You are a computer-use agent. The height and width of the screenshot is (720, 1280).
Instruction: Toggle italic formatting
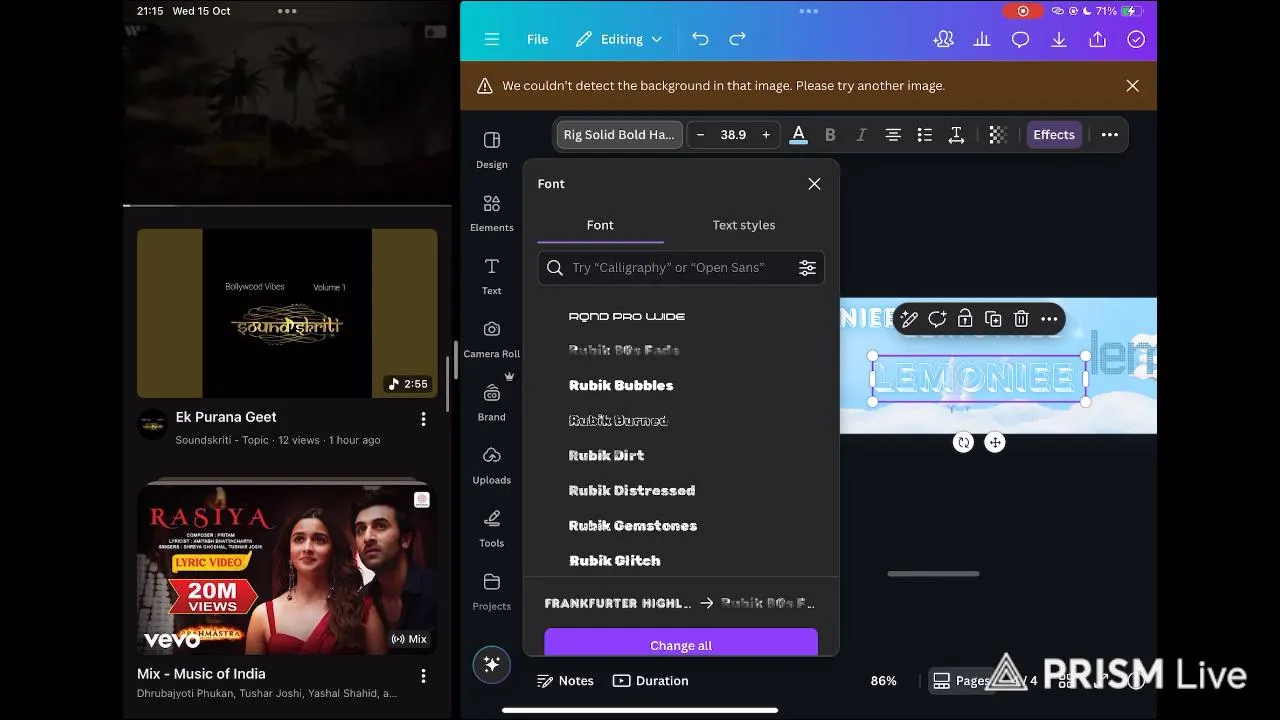click(x=861, y=135)
